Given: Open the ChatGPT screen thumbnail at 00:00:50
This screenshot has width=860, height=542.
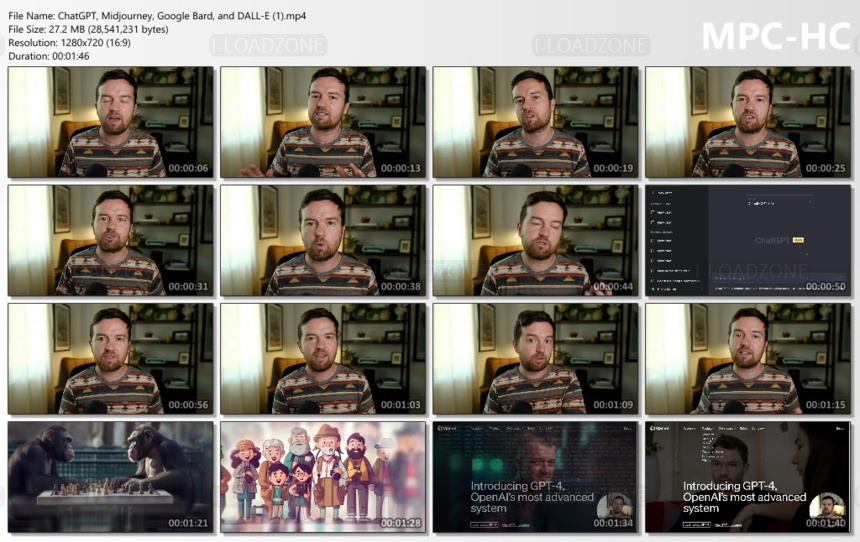Looking at the screenshot, I should click(748, 240).
